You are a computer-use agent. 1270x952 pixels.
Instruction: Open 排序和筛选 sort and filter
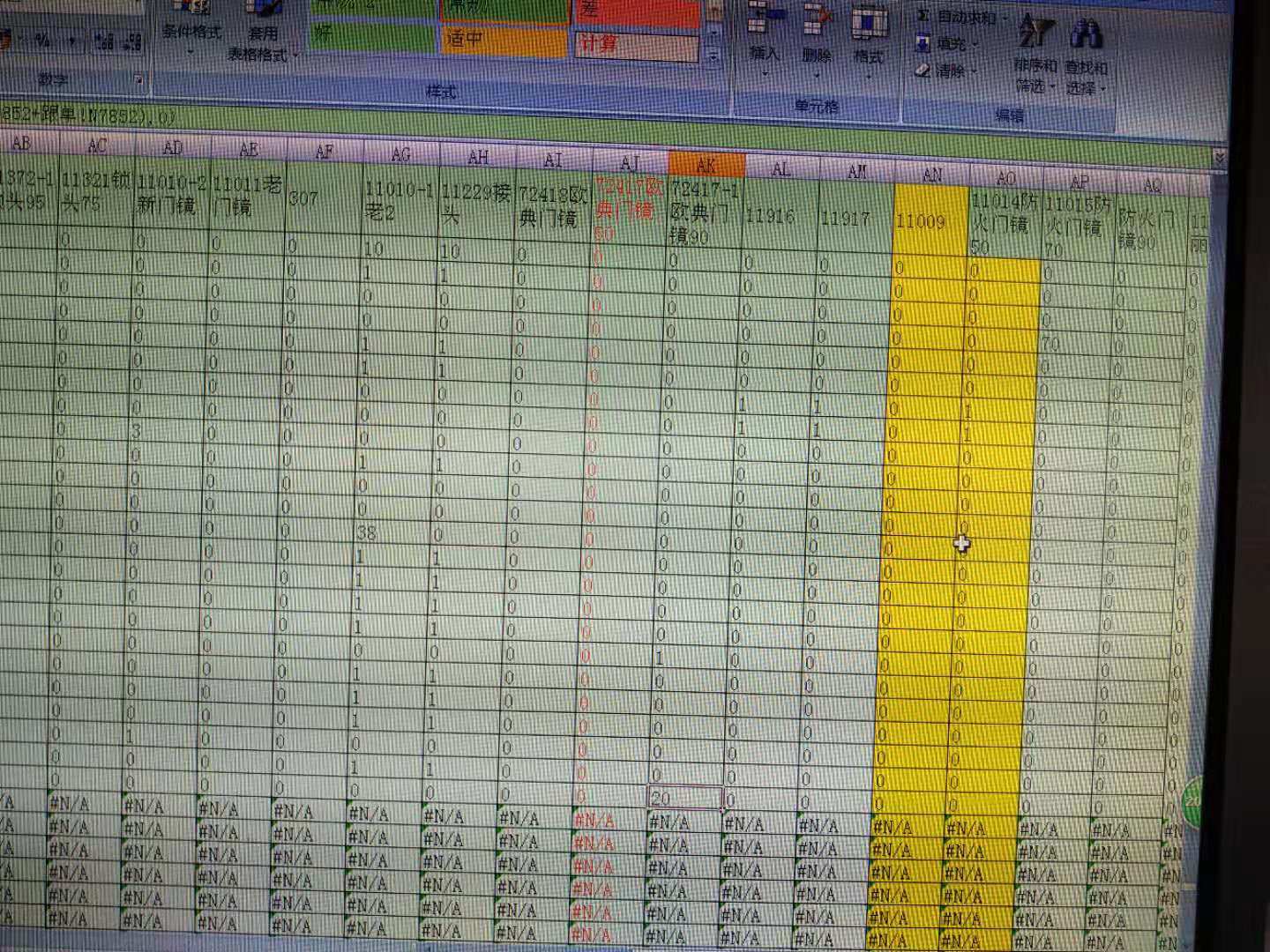(x=1035, y=53)
